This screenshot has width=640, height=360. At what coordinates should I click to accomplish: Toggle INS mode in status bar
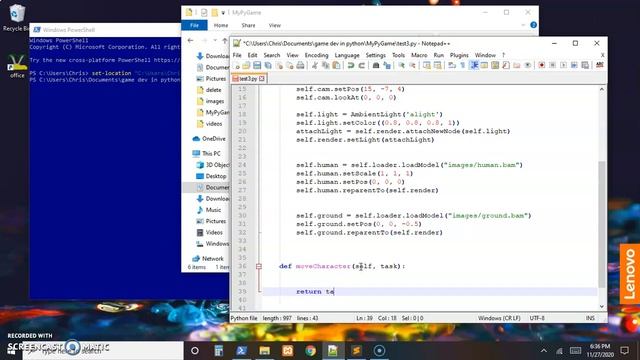coord(590,318)
